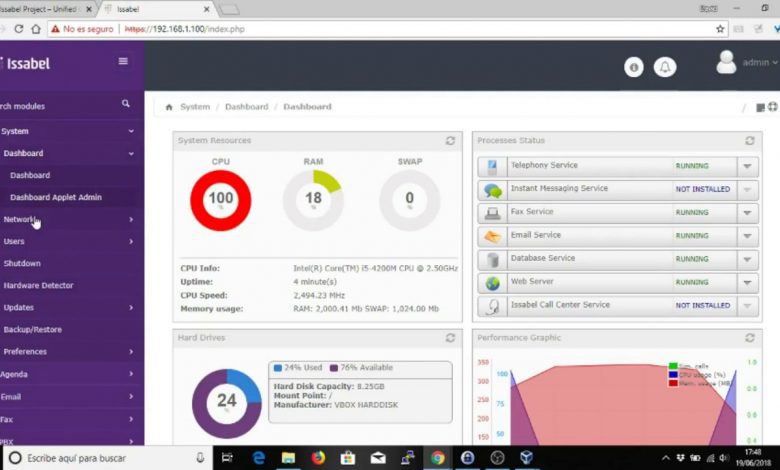Open Backup/Restore in sidebar
The image size is (780, 470).
point(32,330)
